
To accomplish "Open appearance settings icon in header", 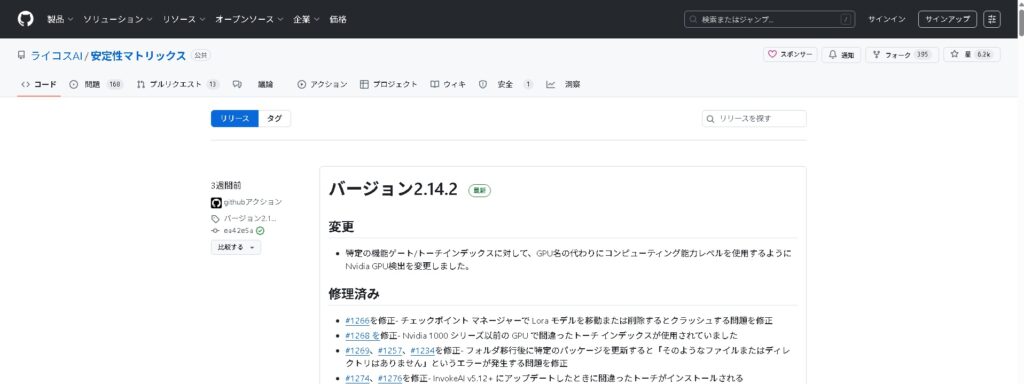I will click(x=991, y=20).
